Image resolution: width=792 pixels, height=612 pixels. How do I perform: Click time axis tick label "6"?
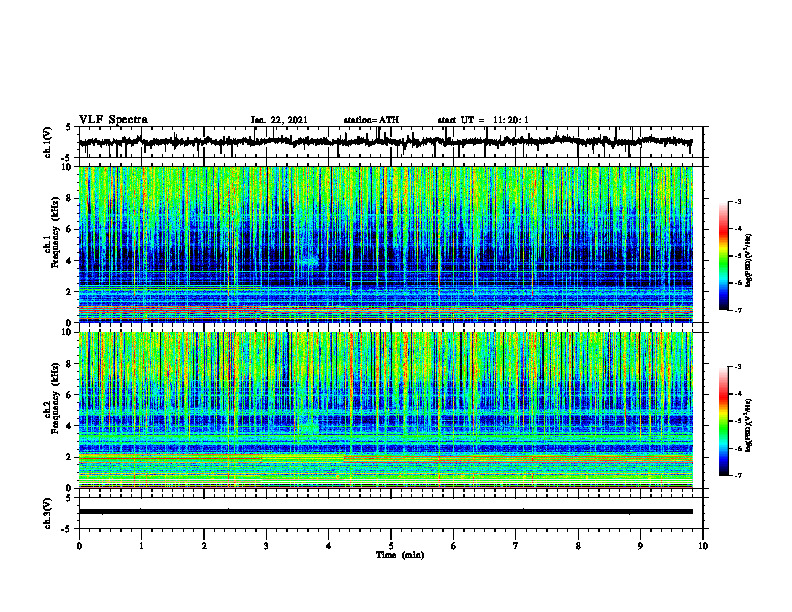[x=454, y=546]
